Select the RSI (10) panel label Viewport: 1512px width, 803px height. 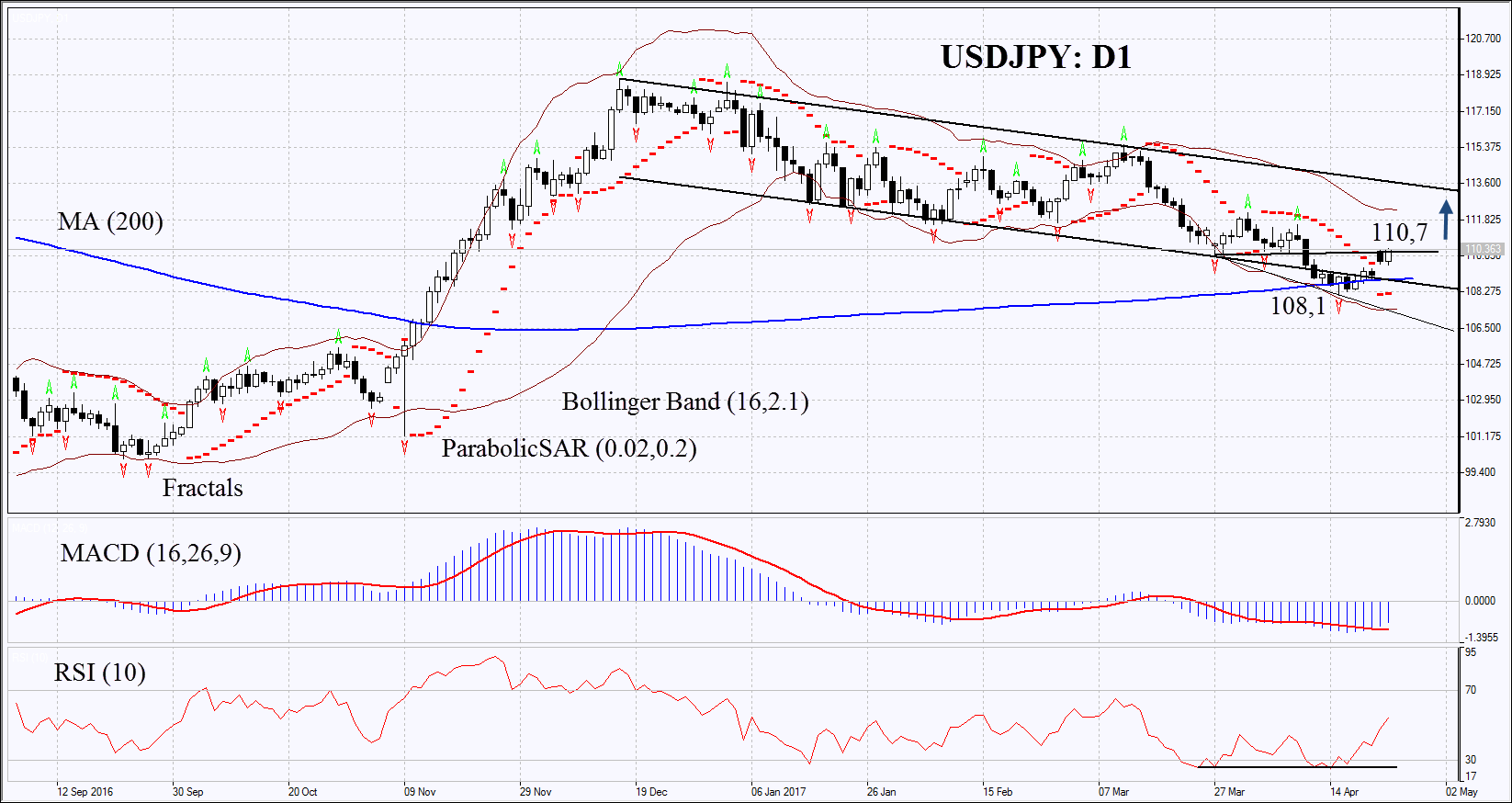coord(100,673)
